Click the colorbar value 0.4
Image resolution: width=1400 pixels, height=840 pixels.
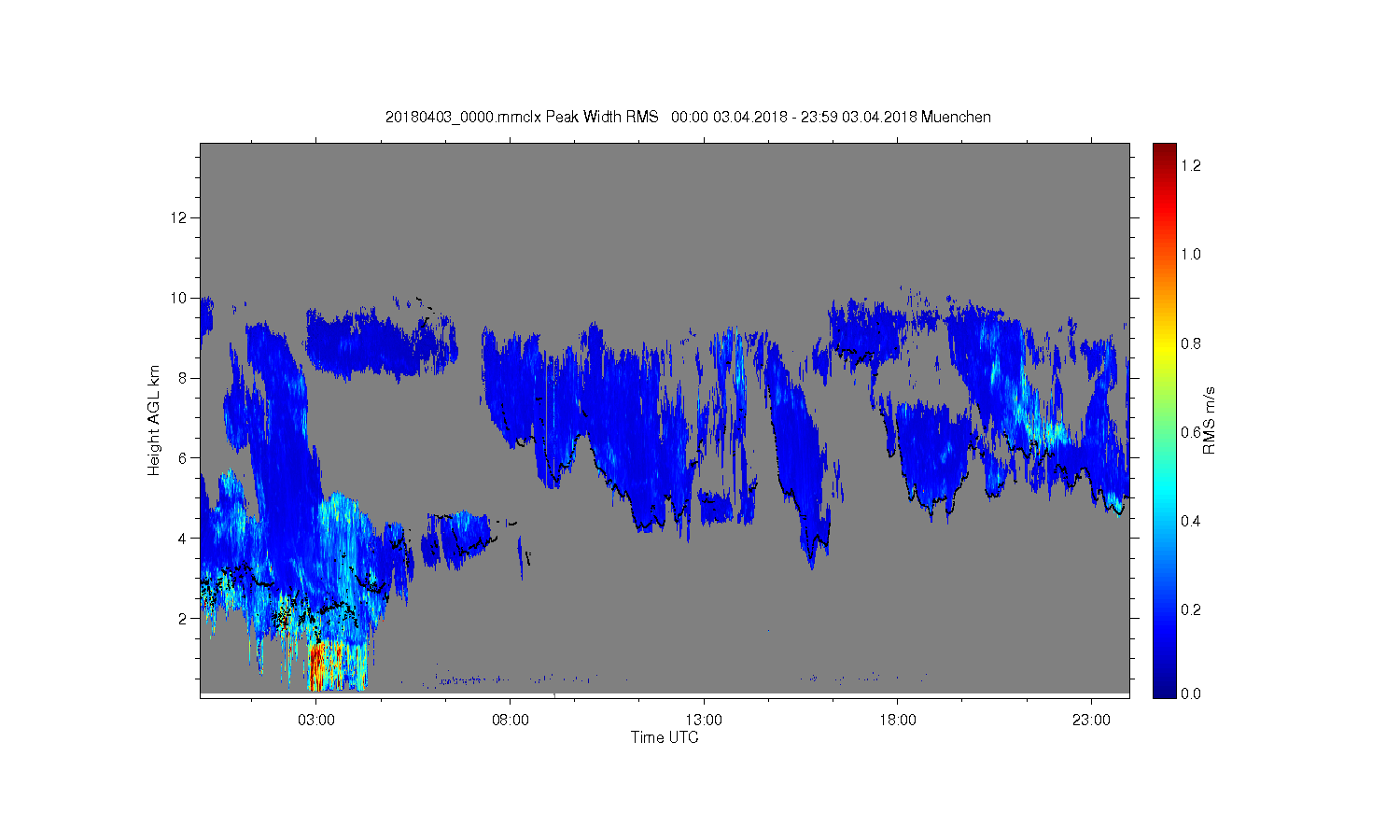[1190, 521]
